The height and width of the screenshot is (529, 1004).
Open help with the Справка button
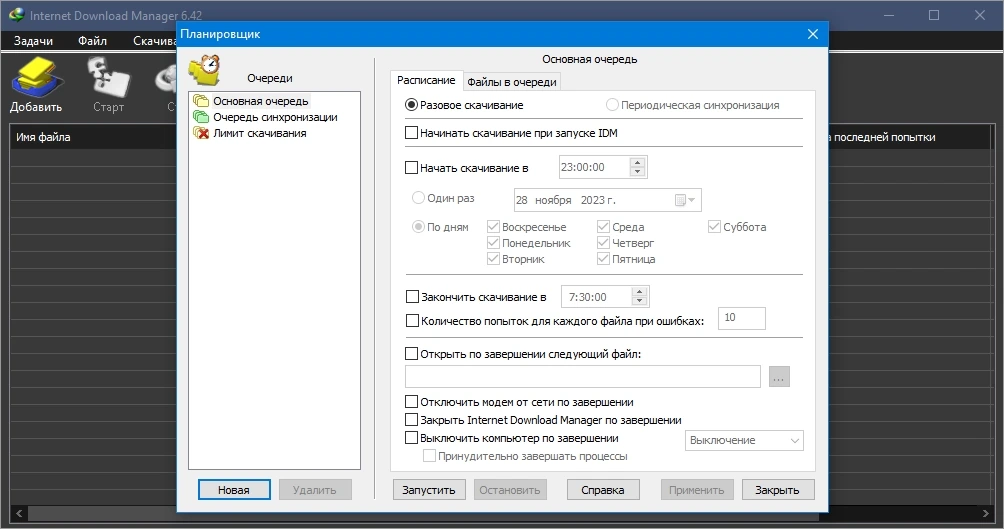coord(603,490)
